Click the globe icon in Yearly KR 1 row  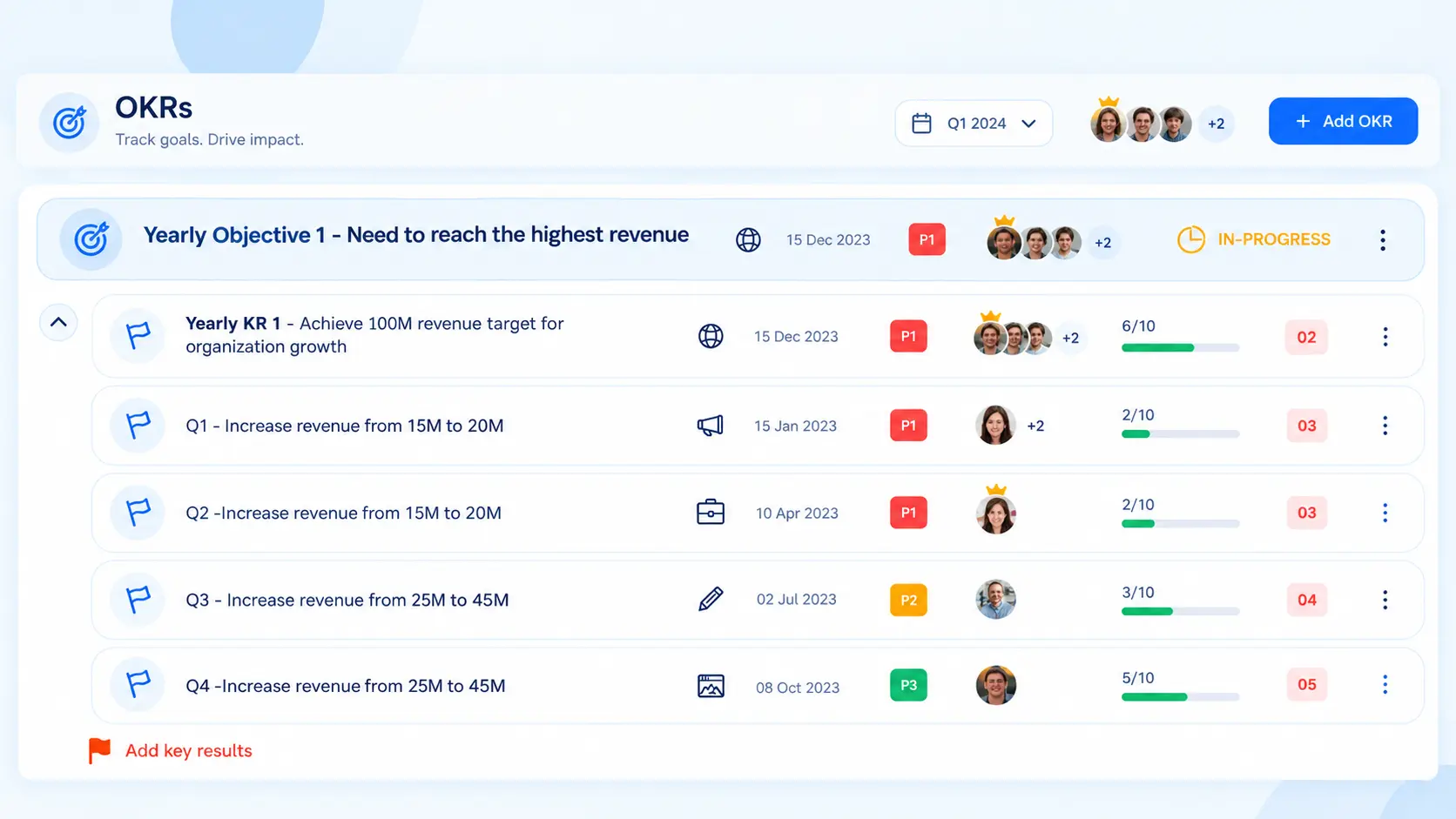[711, 336]
